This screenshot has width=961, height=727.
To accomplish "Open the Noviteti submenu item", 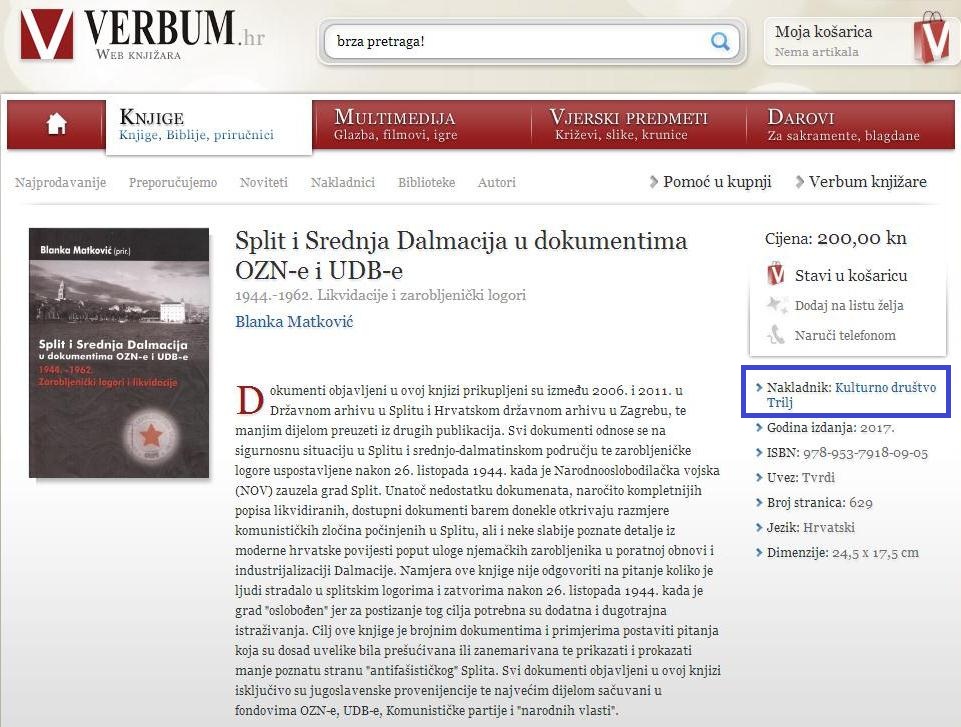I will 263,183.
